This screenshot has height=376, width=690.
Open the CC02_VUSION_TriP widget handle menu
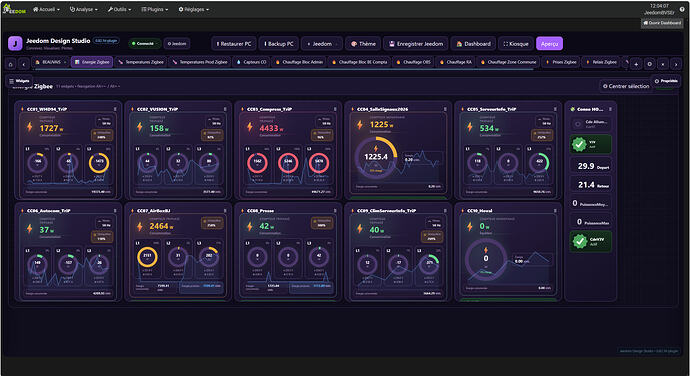click(225, 109)
